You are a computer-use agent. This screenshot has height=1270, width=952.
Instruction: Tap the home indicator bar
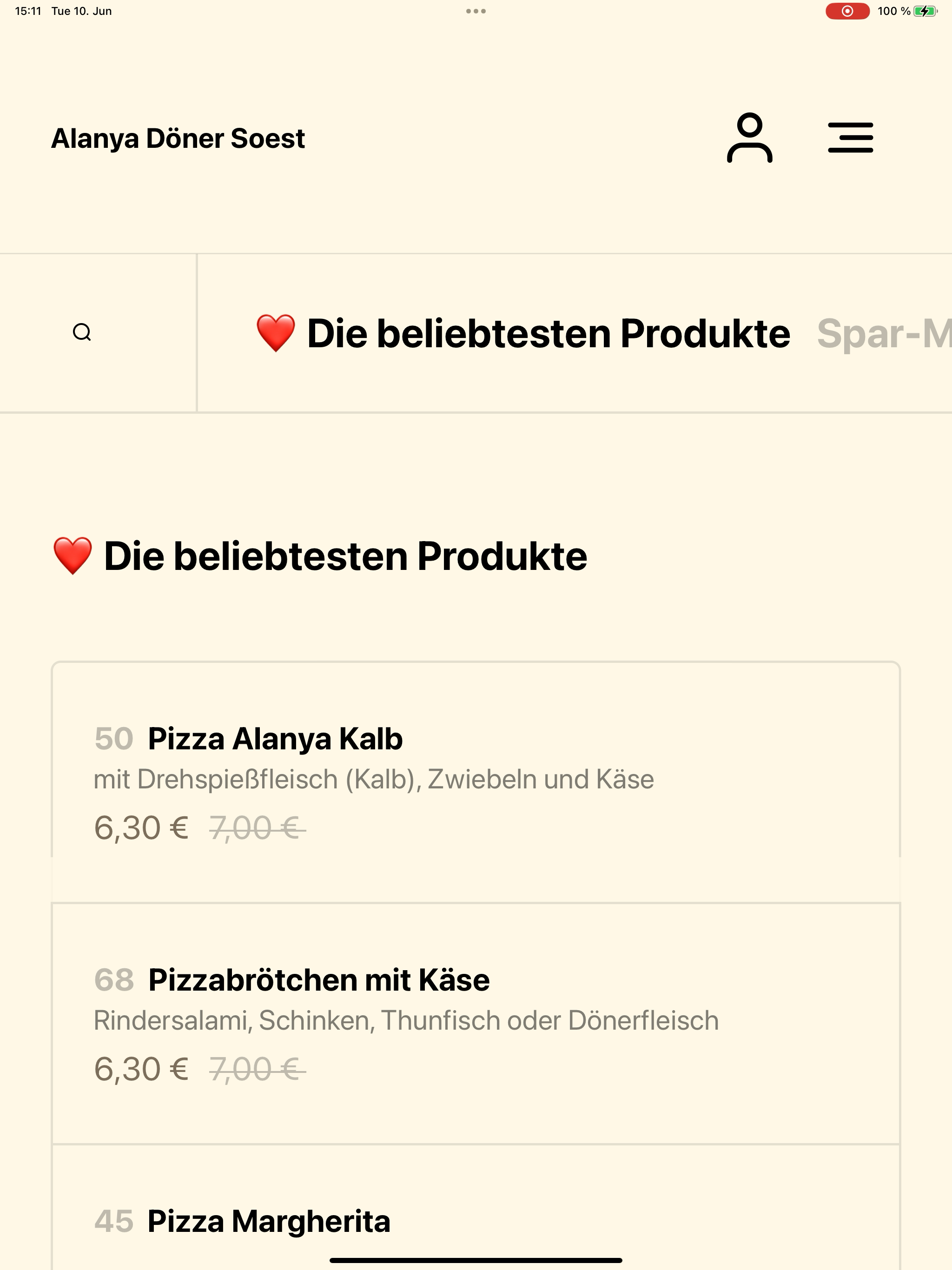(476, 1261)
